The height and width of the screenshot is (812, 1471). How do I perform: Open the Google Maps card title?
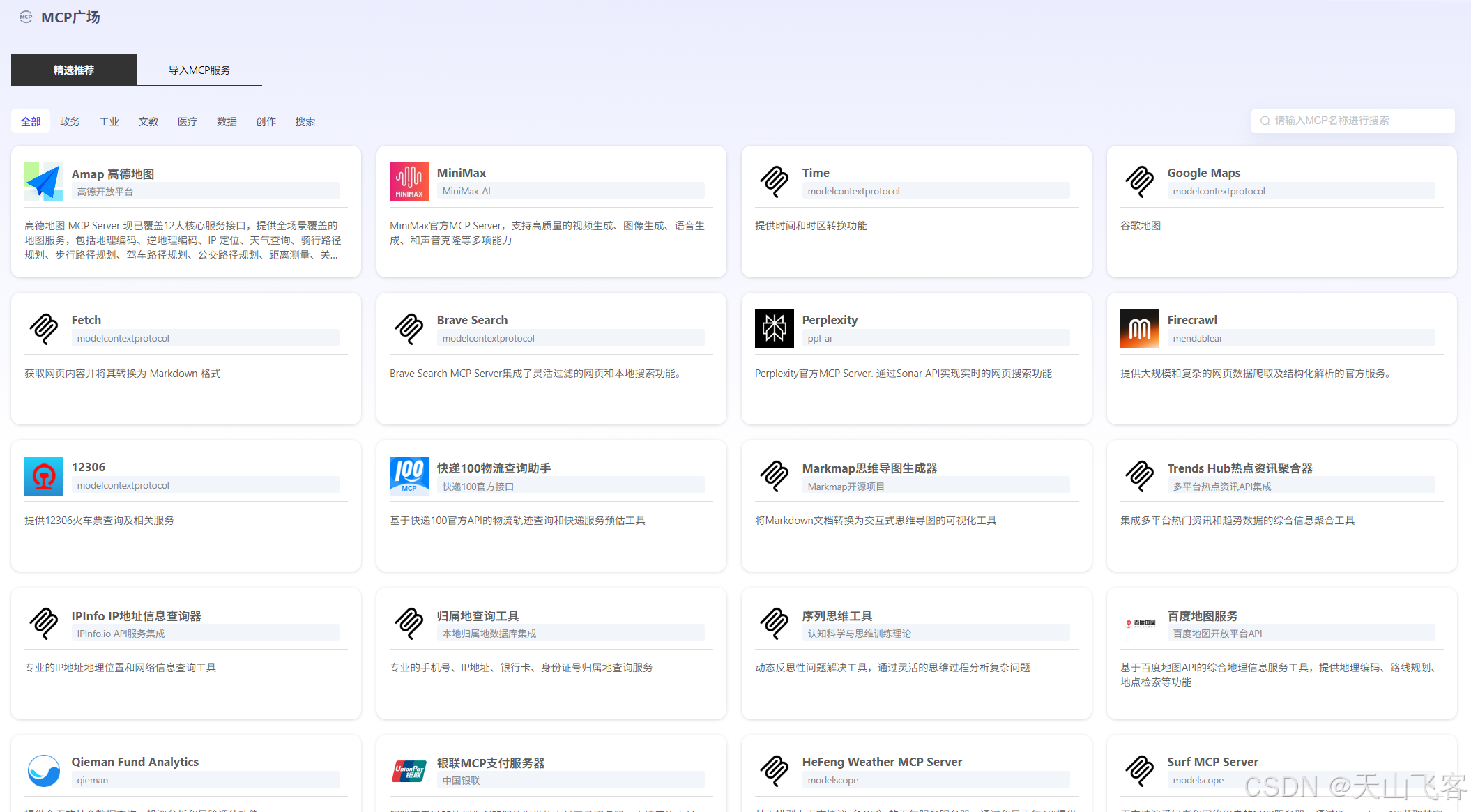coord(1204,173)
